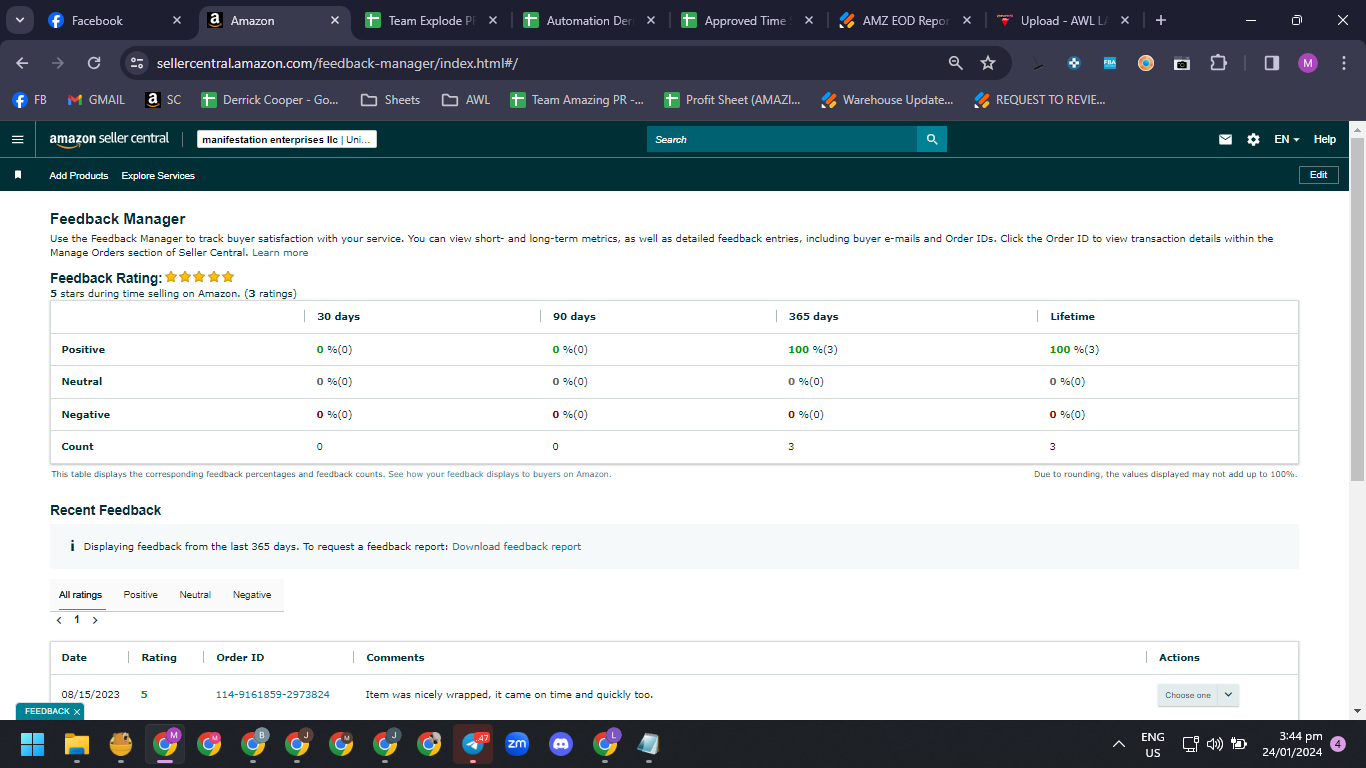1366x768 pixels.
Task: Open the Seller Central hamburger menu
Action: (17, 139)
